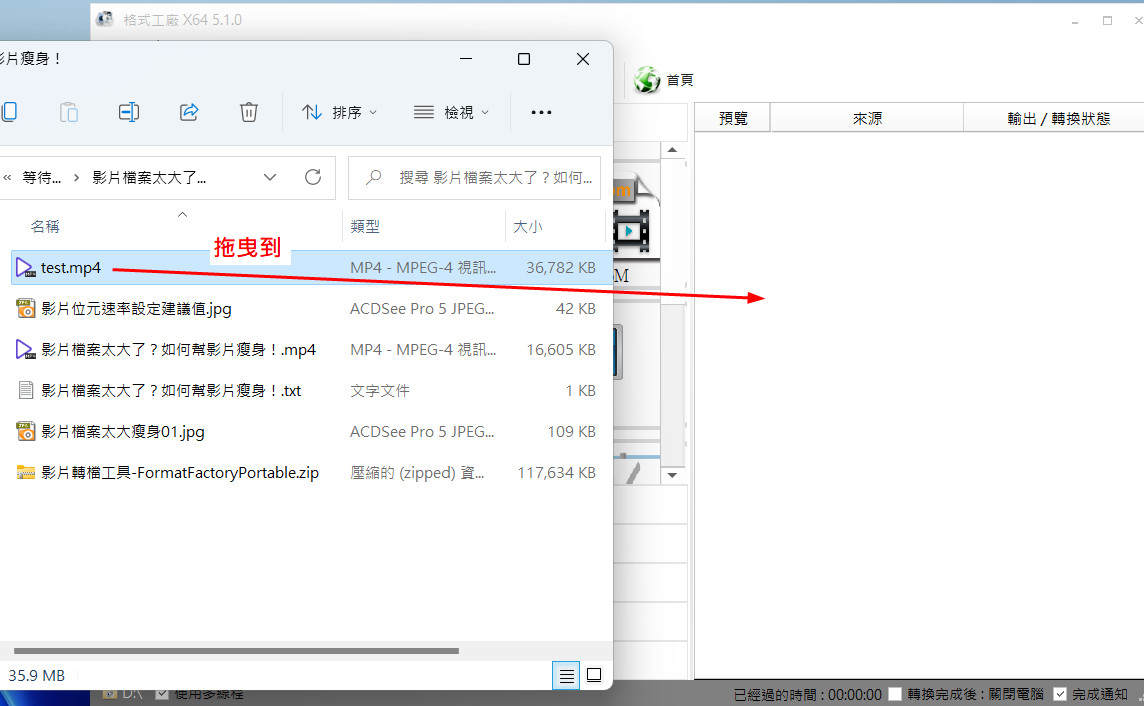
Task: Click the Format Factory 首頁 globe icon
Action: click(647, 80)
